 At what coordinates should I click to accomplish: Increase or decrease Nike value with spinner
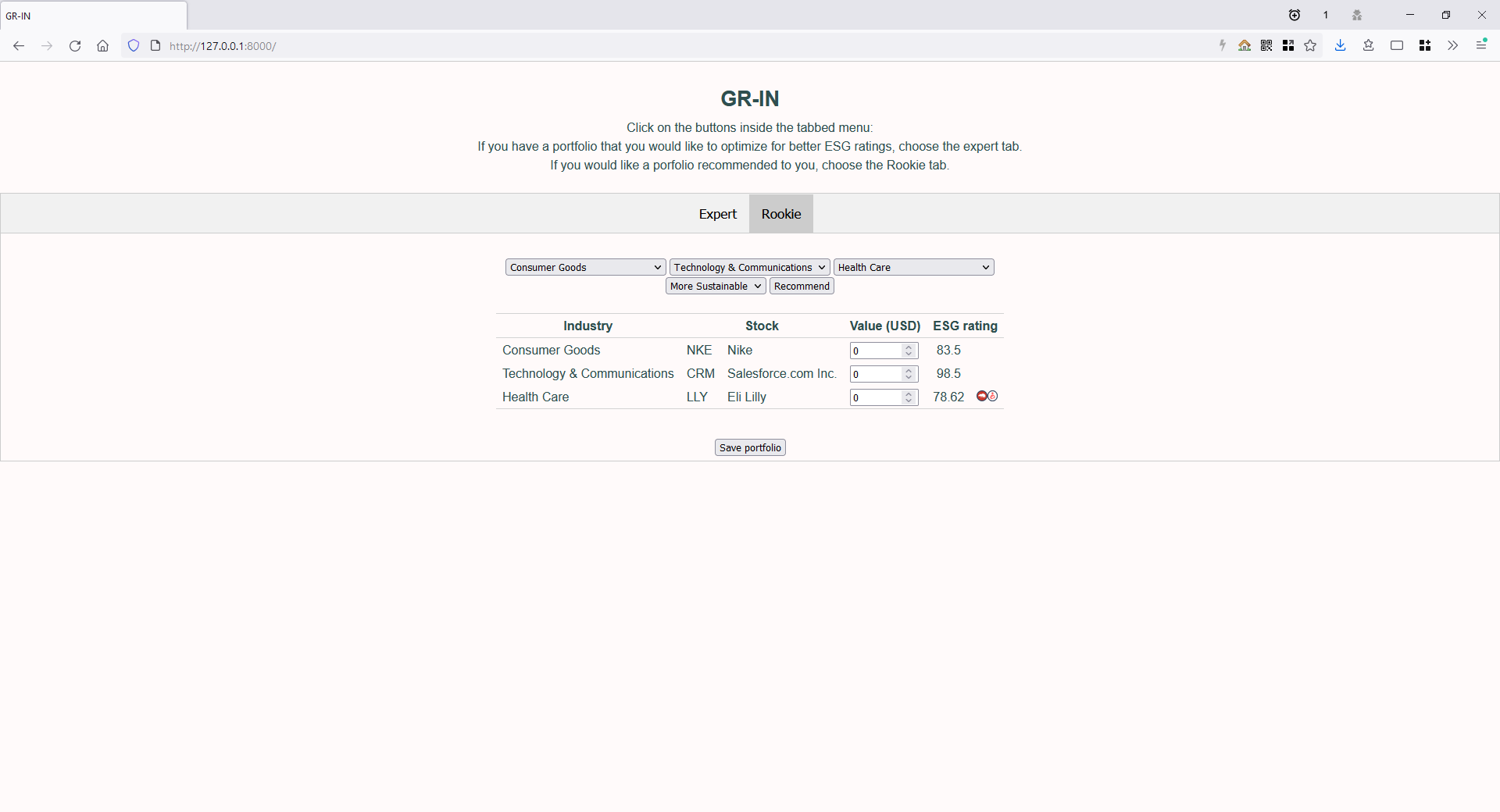point(909,351)
